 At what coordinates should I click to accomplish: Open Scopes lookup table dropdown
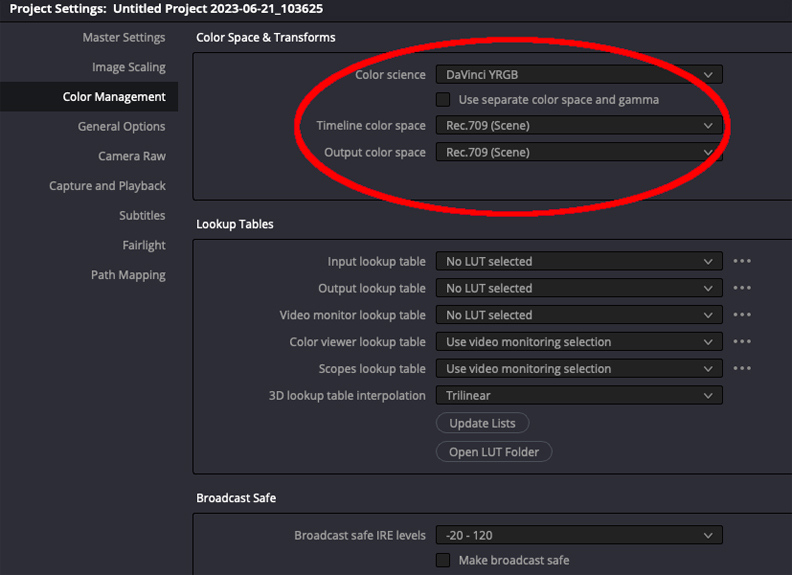[x=579, y=368]
